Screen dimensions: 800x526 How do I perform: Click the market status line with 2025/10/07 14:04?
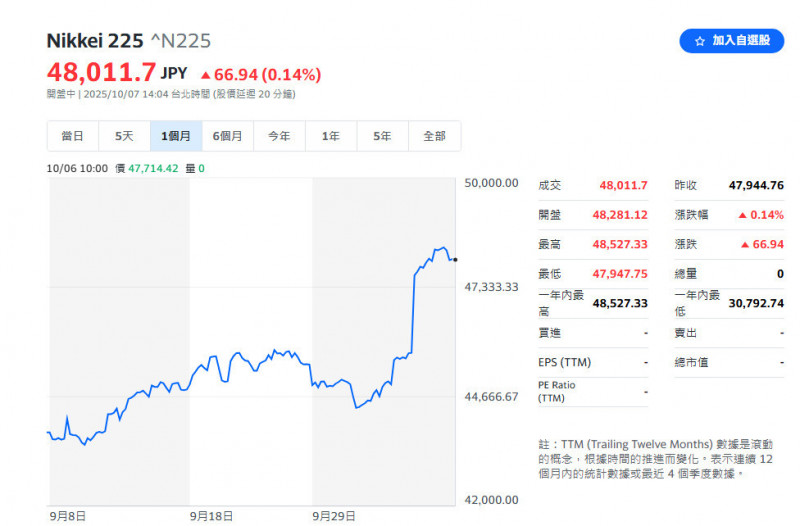point(171,94)
